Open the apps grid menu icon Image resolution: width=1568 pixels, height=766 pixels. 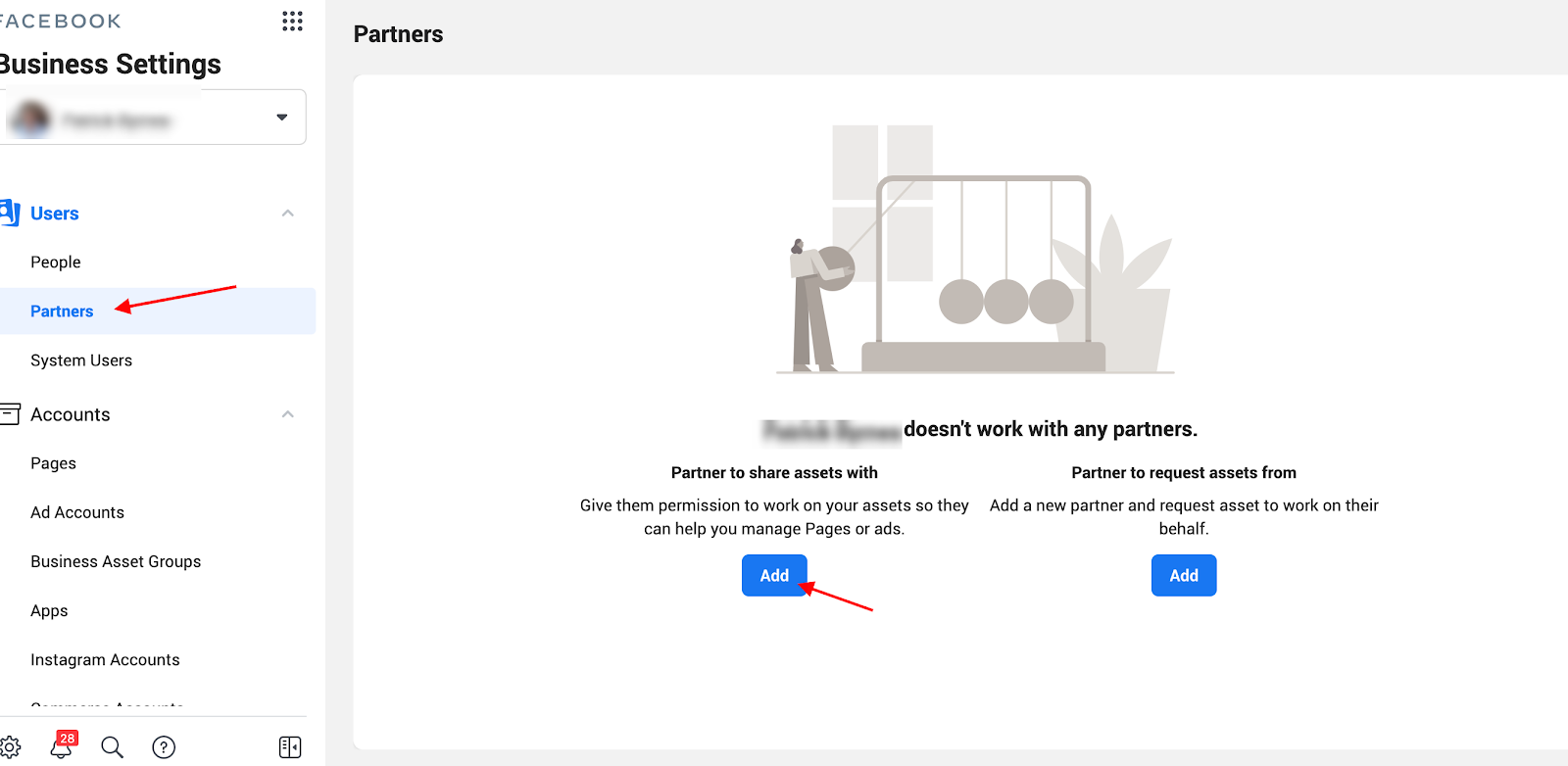coord(292,22)
